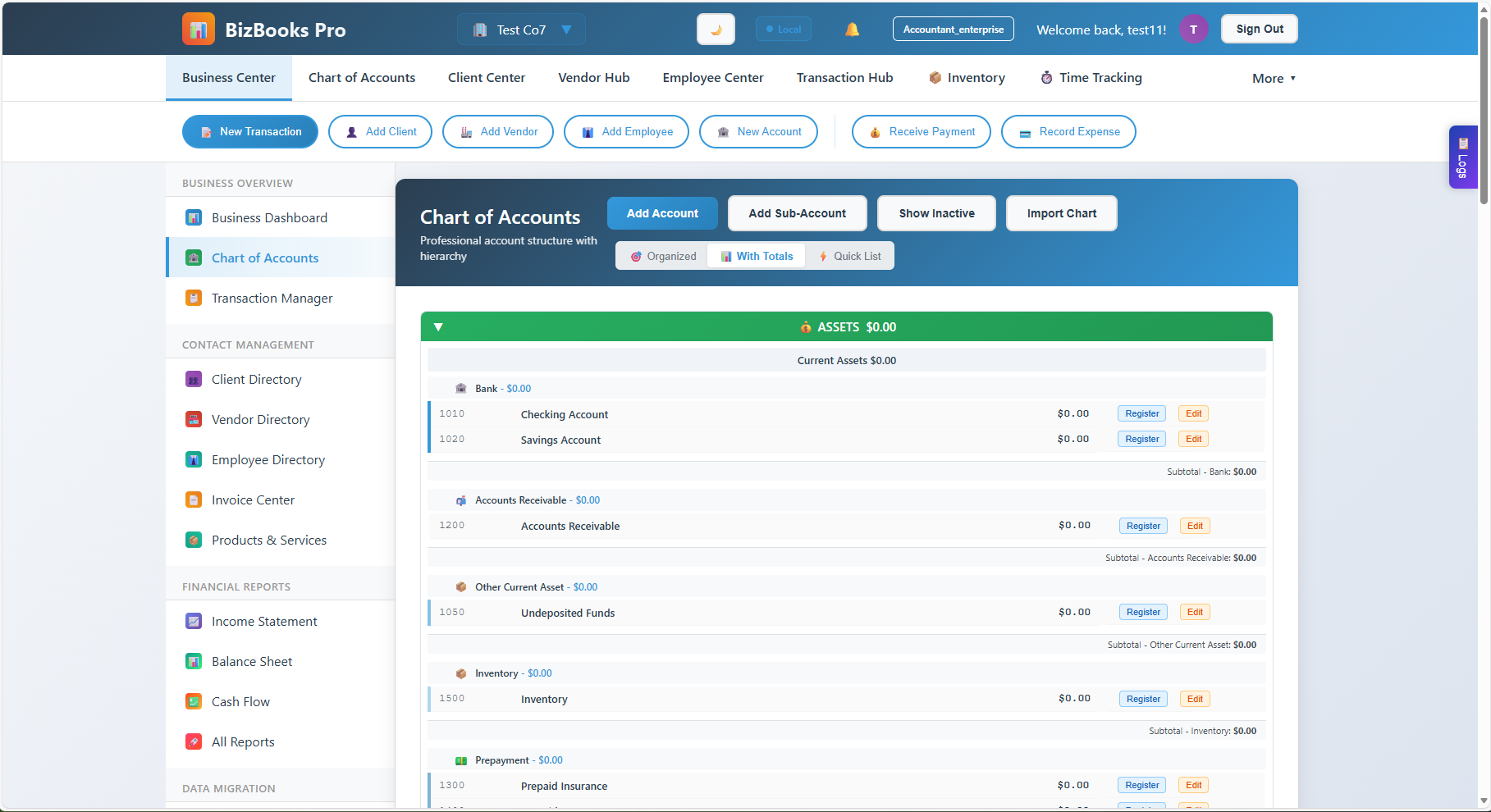
Task: Open the Test Co7 company selector
Action: click(x=520, y=29)
